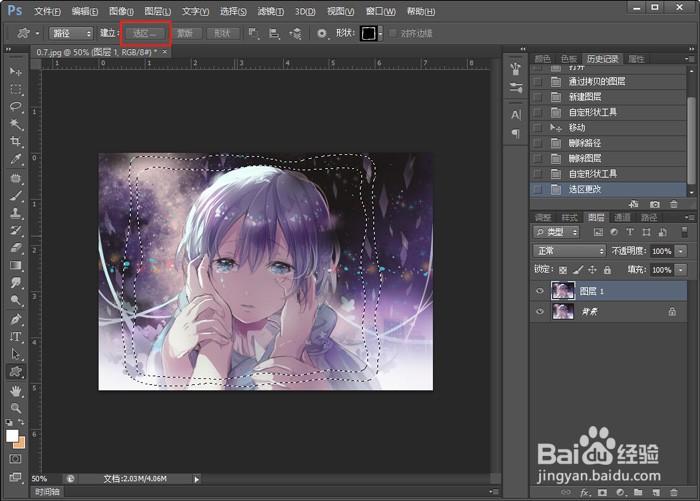Image resolution: width=700 pixels, height=501 pixels.
Task: Click 选区... button
Action: point(144,33)
